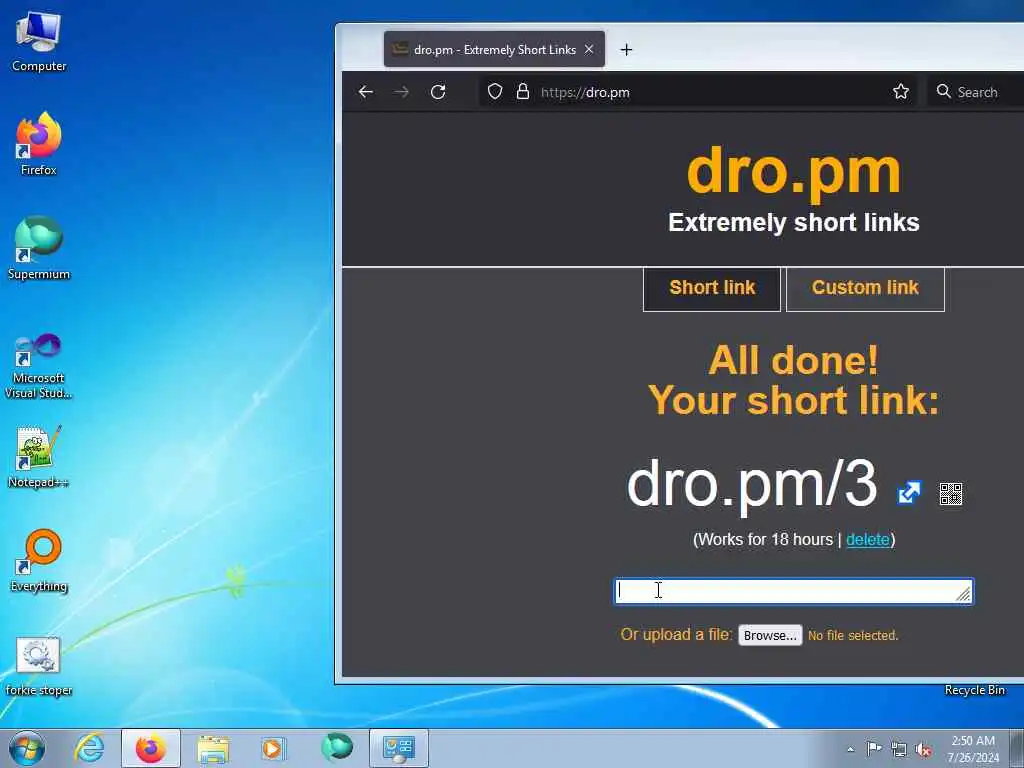Click the Firefox Search field
Screen dimensions: 1024x768
pyautogui.click(x=978, y=92)
